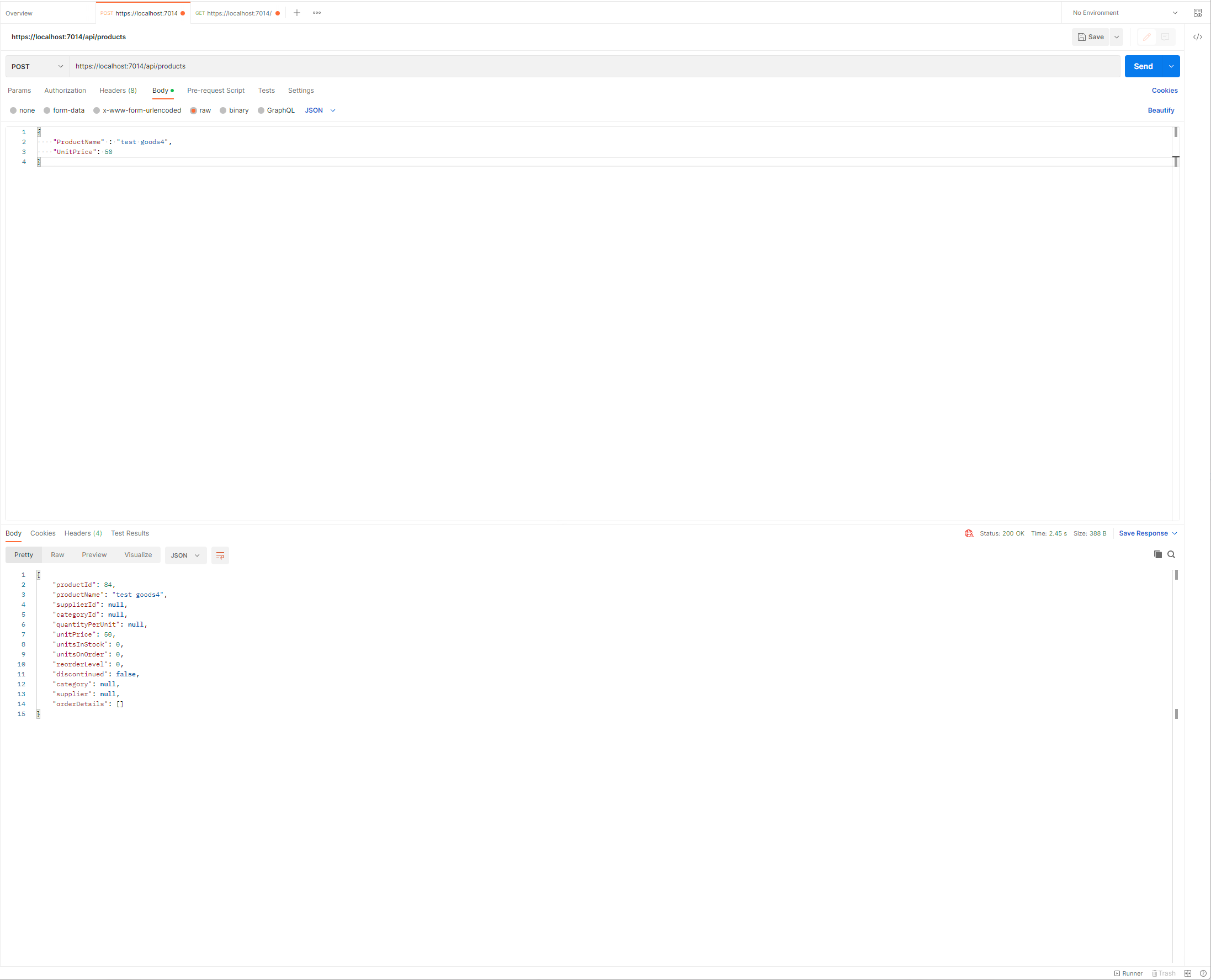Switch to the Authorization tab
This screenshot has width=1211, height=980.
point(65,91)
